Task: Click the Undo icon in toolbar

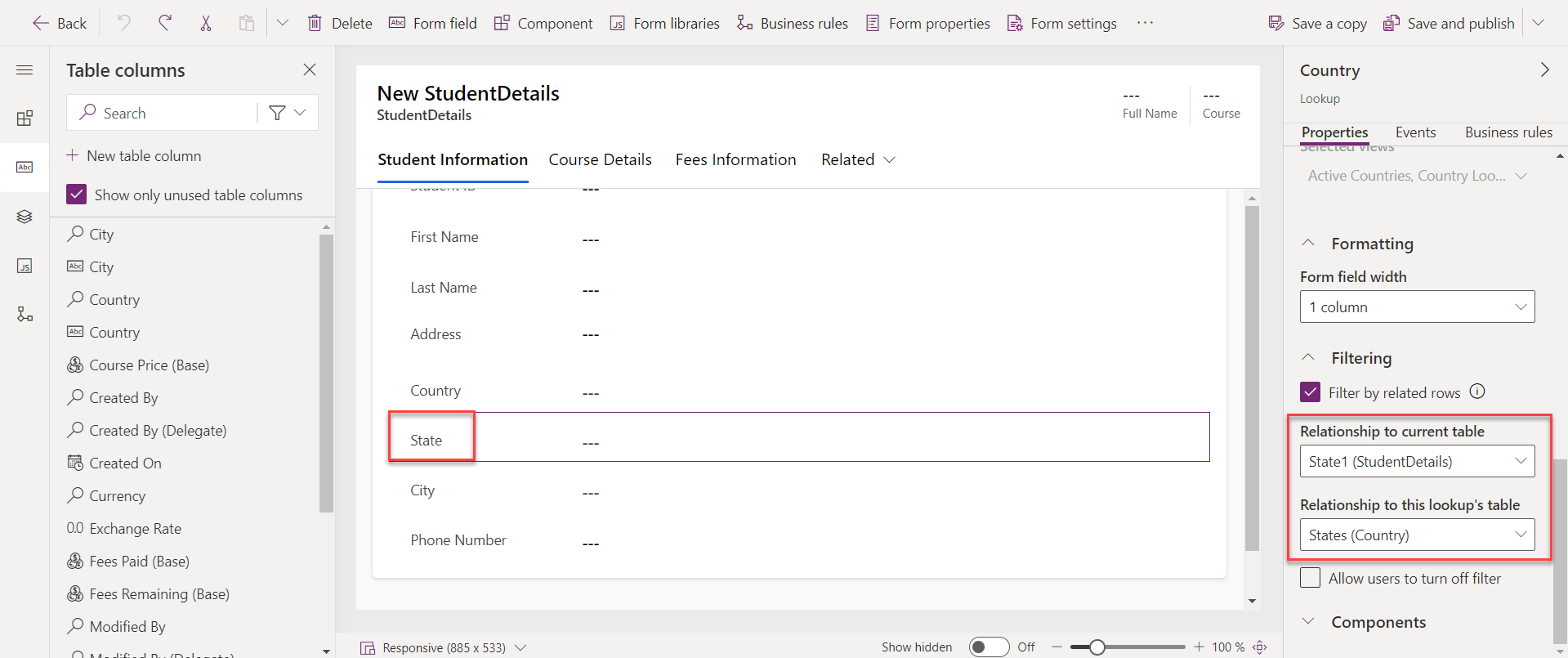Action: [x=123, y=23]
